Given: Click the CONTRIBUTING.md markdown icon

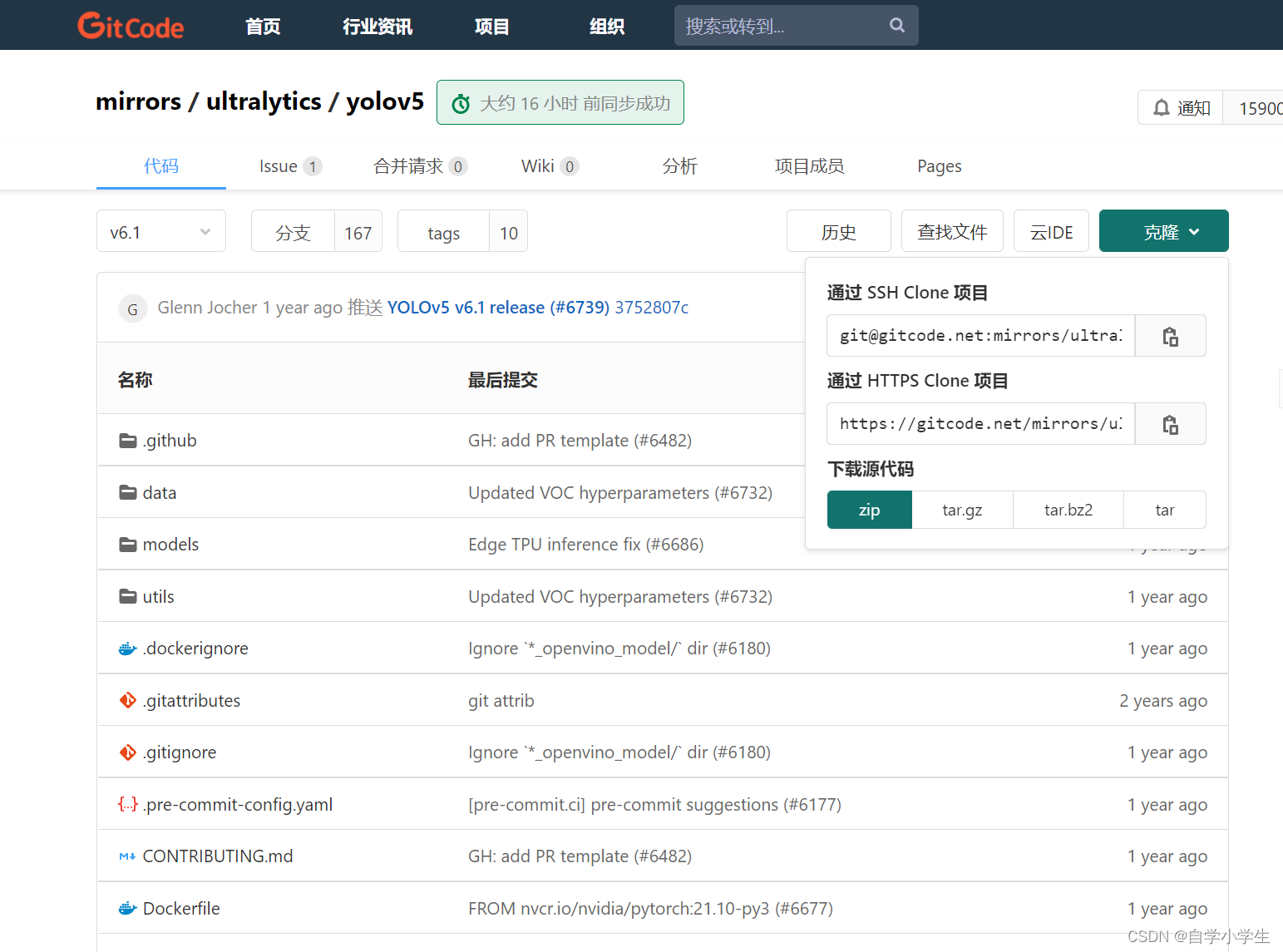Looking at the screenshot, I should 128,856.
